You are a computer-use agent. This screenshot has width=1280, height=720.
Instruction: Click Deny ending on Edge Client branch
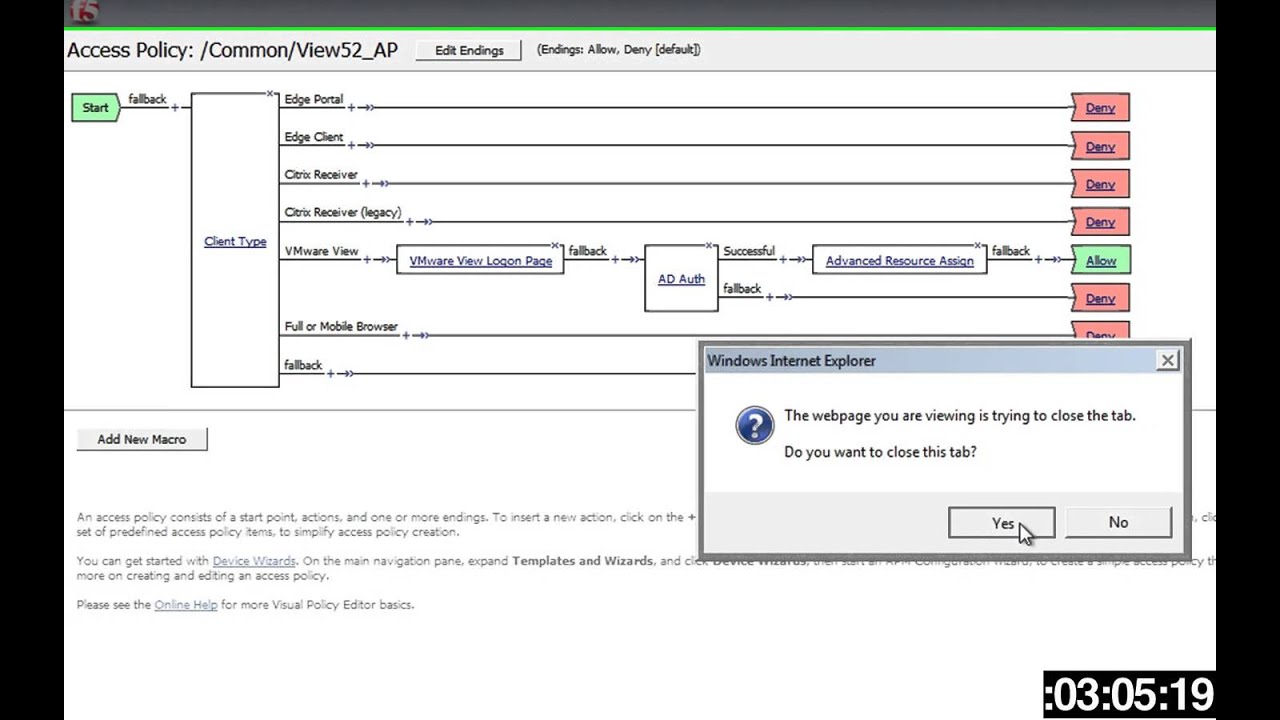pyautogui.click(x=1100, y=146)
